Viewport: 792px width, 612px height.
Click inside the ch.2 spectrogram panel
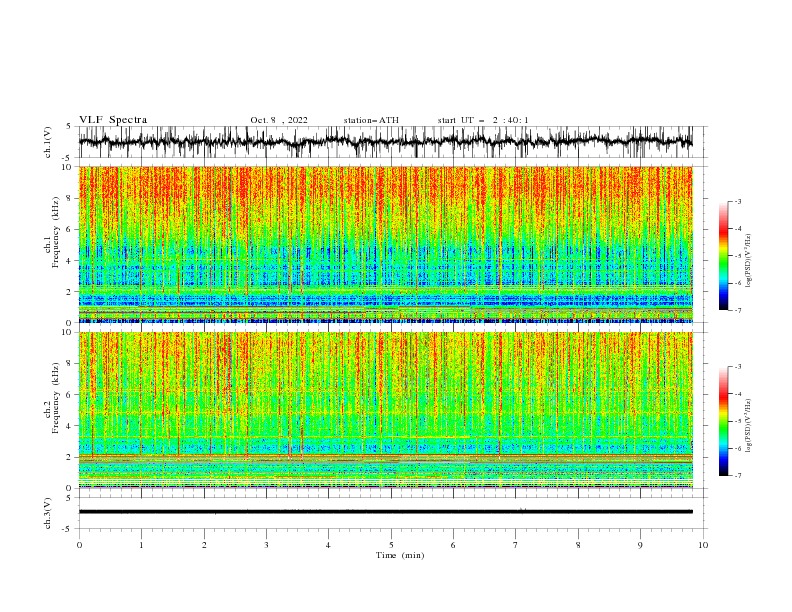click(385, 410)
